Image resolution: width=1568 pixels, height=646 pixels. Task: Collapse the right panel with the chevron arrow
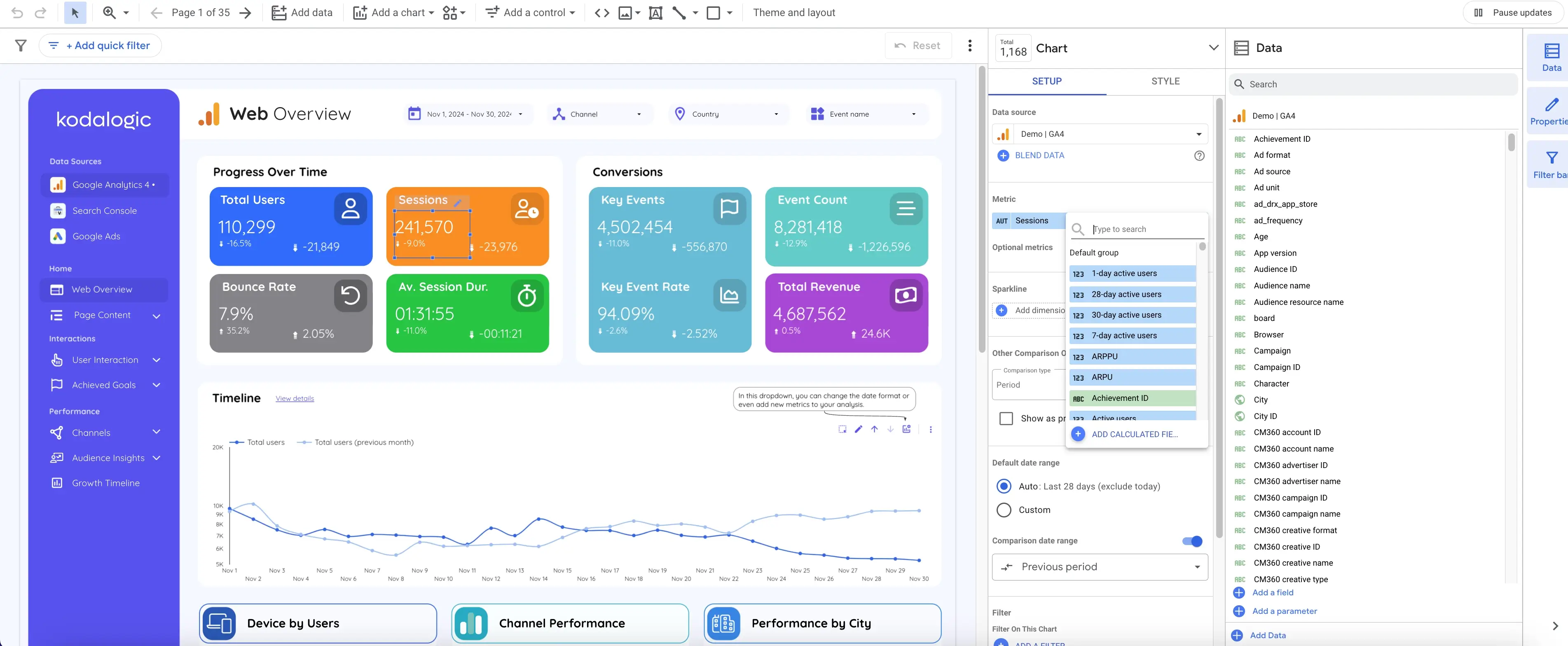click(x=1554, y=626)
